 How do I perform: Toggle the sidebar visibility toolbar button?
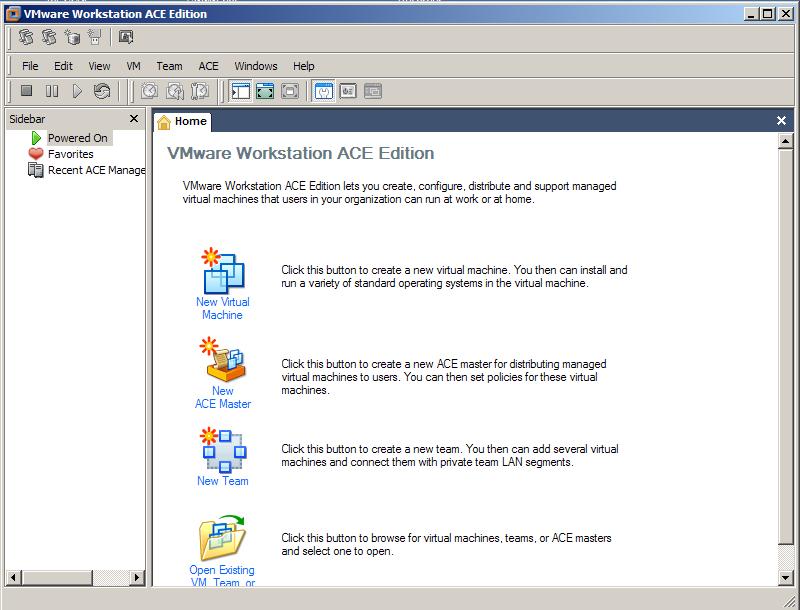pyautogui.click(x=240, y=91)
